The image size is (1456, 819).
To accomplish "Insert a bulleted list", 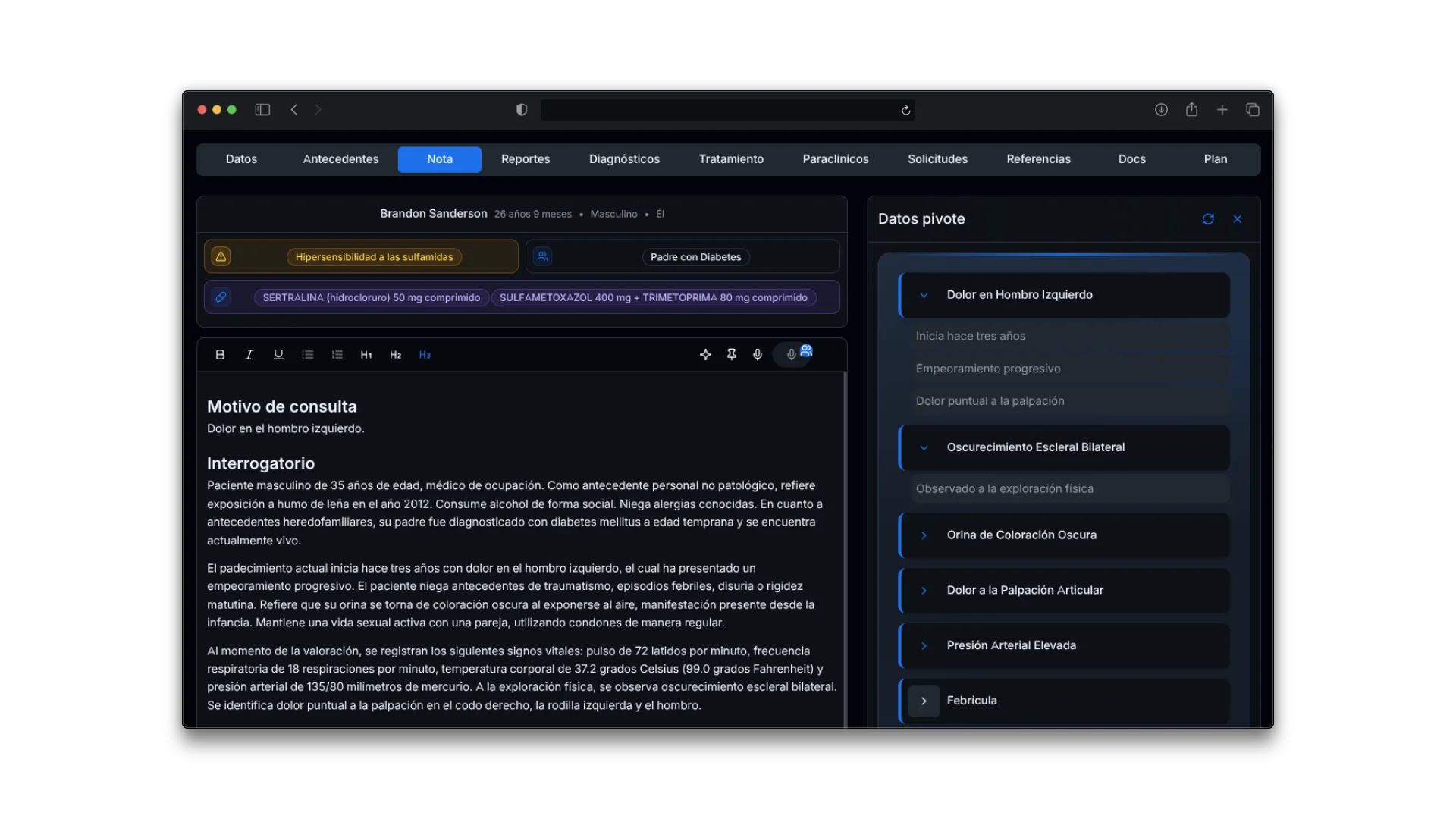I will [307, 354].
